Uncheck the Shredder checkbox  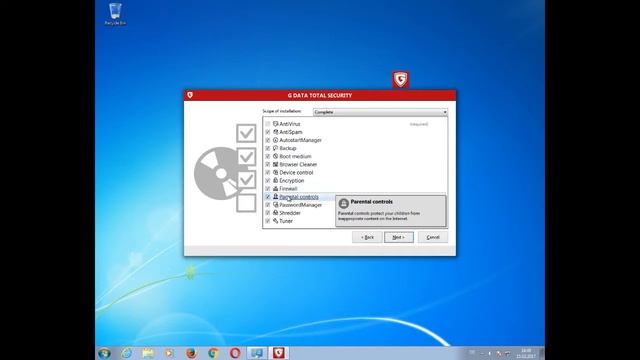point(268,213)
